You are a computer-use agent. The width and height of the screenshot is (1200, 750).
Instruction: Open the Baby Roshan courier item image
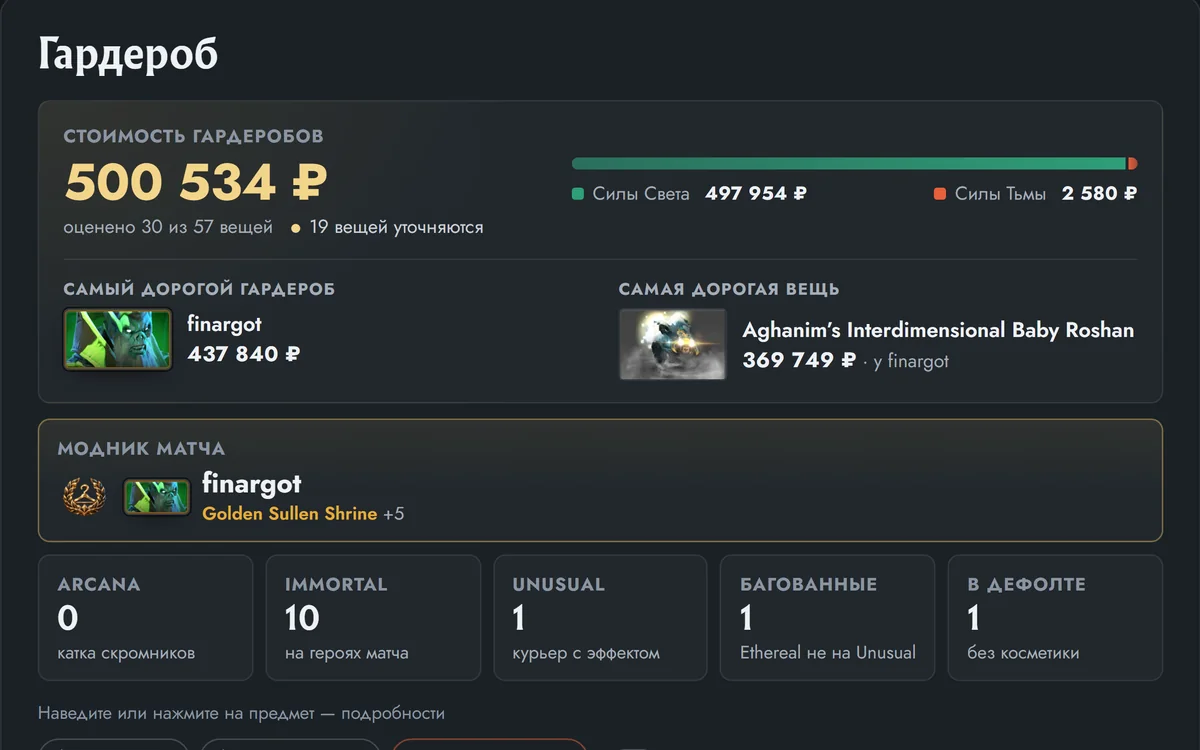click(x=672, y=344)
